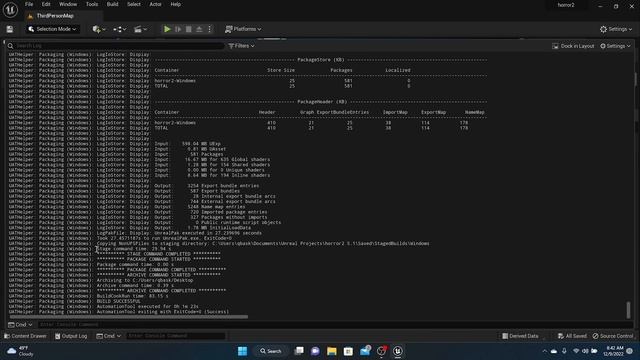Open the status bar Cmd dropdown

[x=109, y=336]
